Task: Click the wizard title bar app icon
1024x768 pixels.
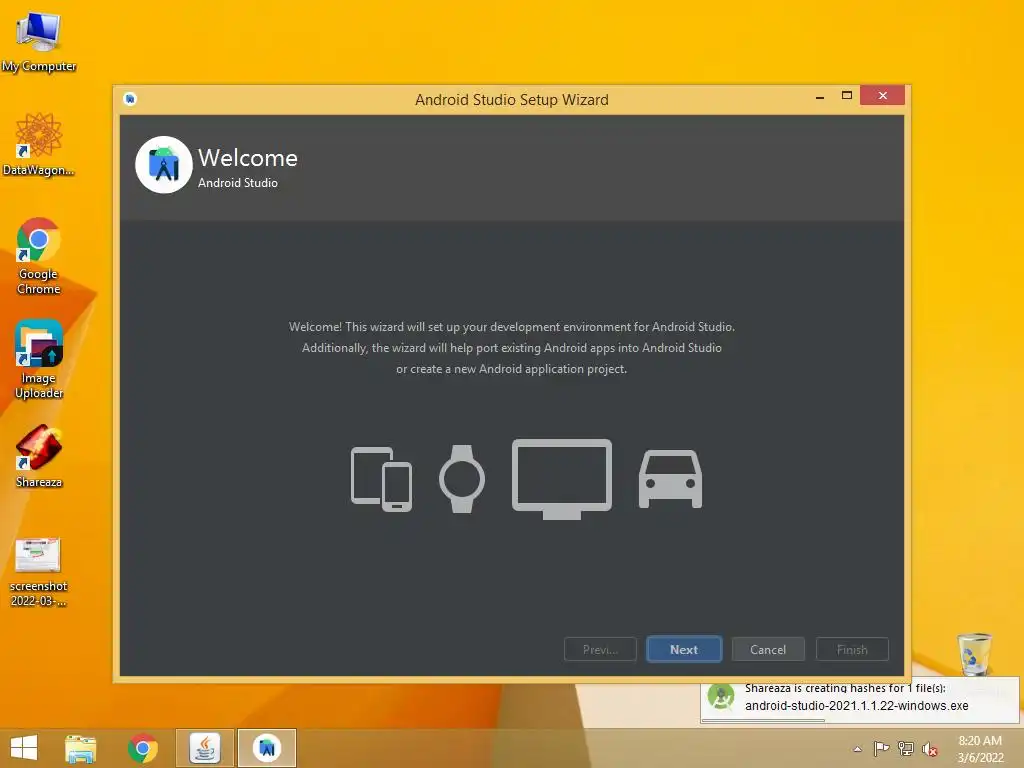Action: coord(130,99)
